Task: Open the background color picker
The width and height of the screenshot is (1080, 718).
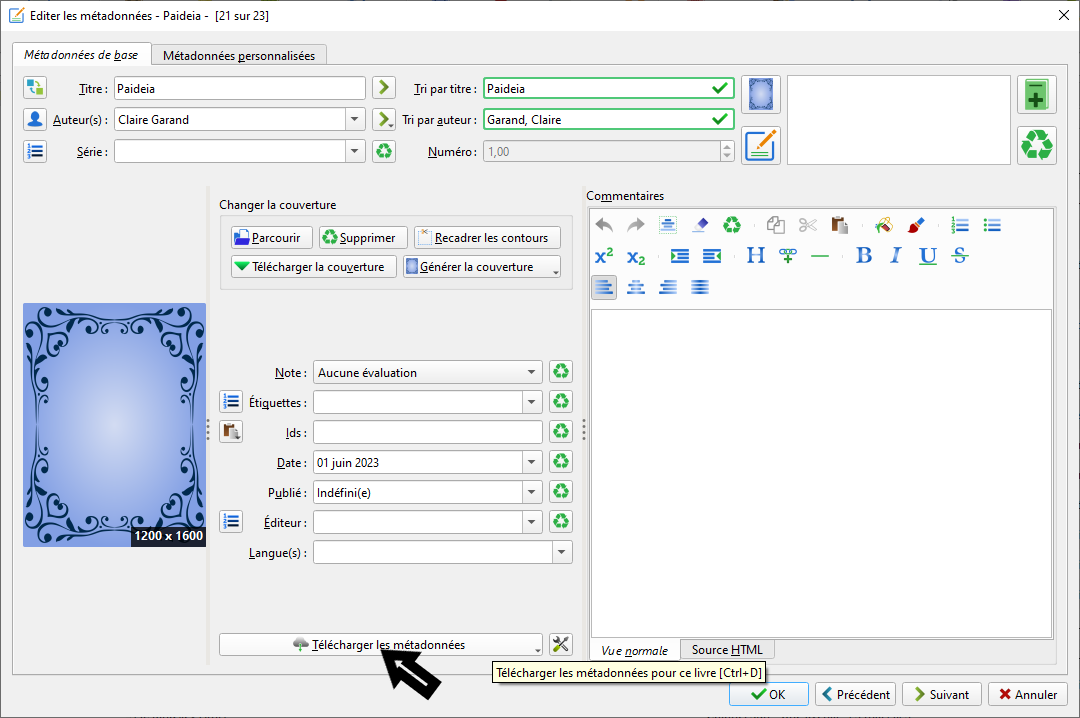Action: [884, 225]
